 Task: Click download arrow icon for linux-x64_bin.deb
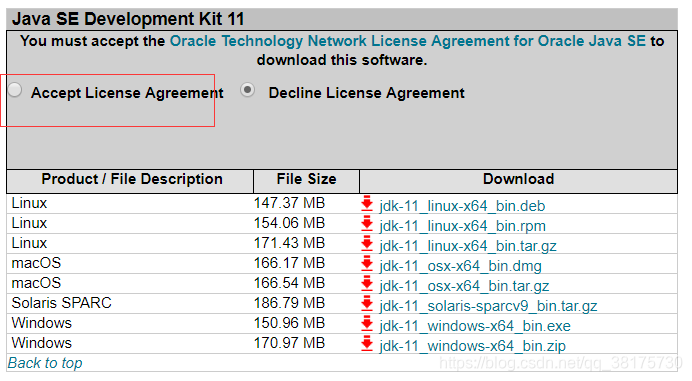tap(367, 204)
